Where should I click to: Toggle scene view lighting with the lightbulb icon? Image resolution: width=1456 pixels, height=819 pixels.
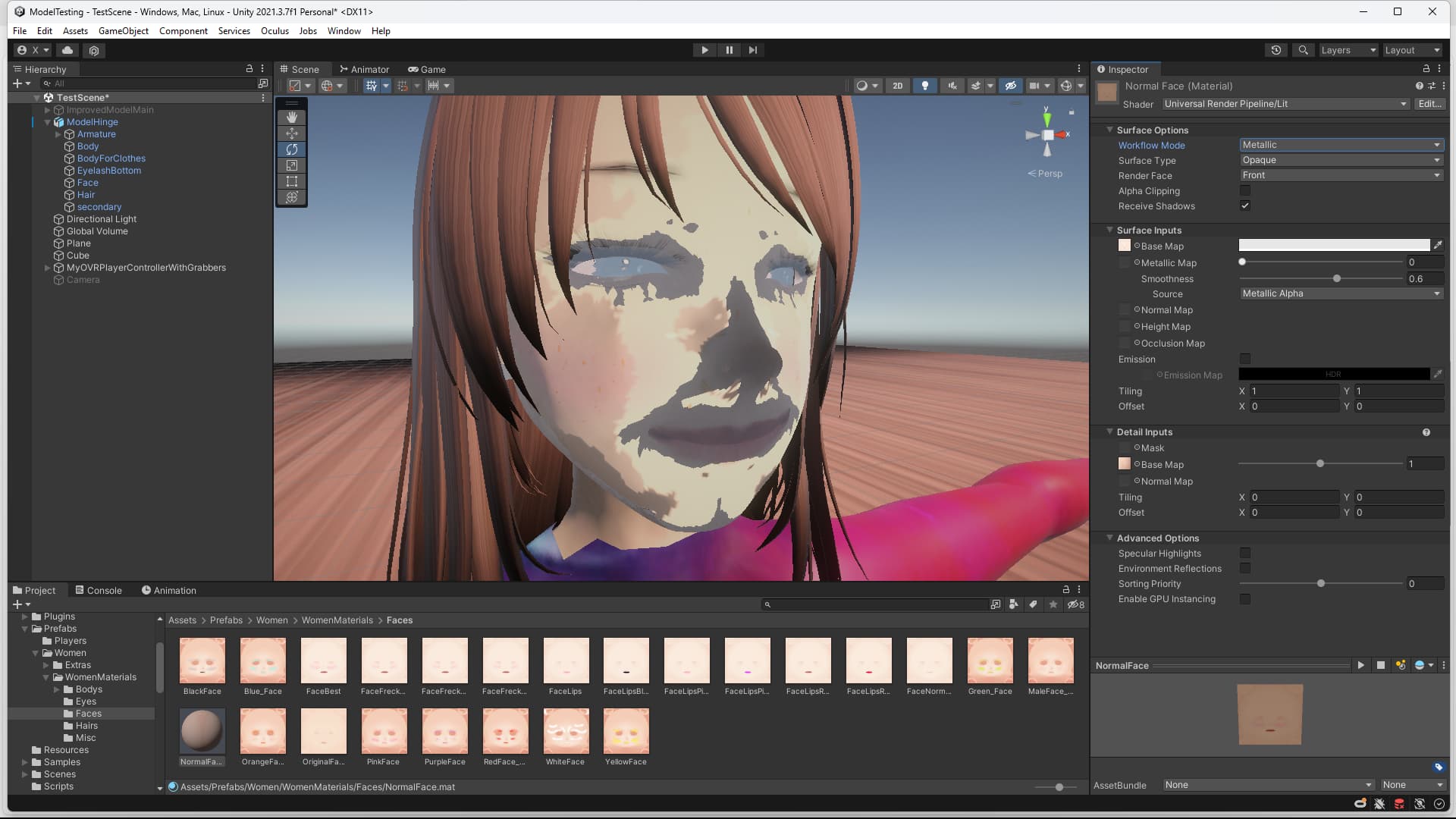point(924,85)
